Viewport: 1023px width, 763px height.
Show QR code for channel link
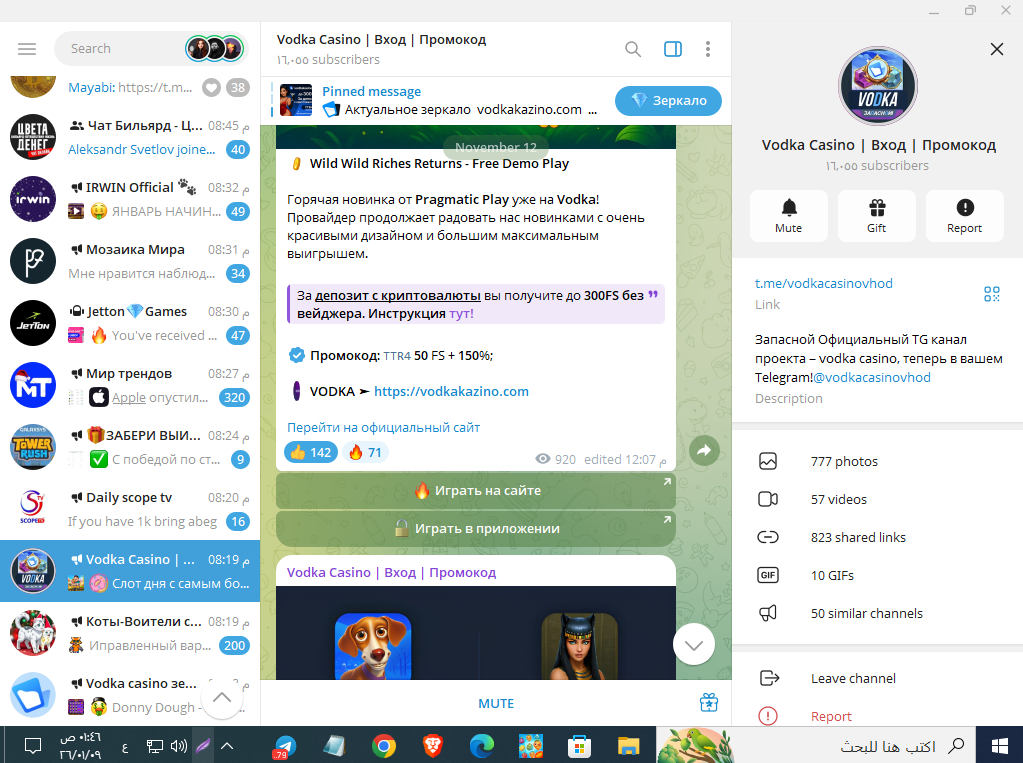point(992,294)
